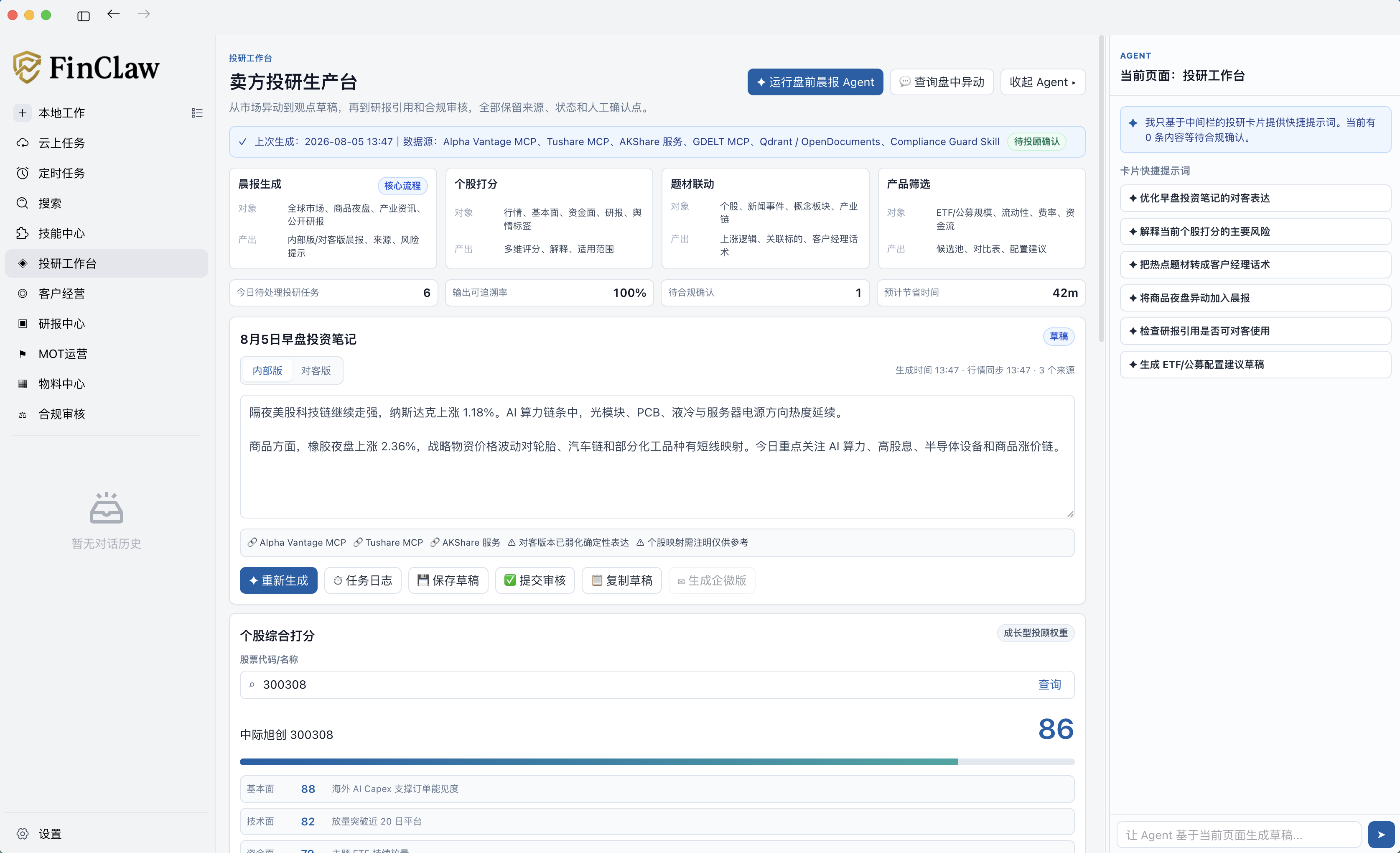Open 设置 gear icon

click(22, 834)
